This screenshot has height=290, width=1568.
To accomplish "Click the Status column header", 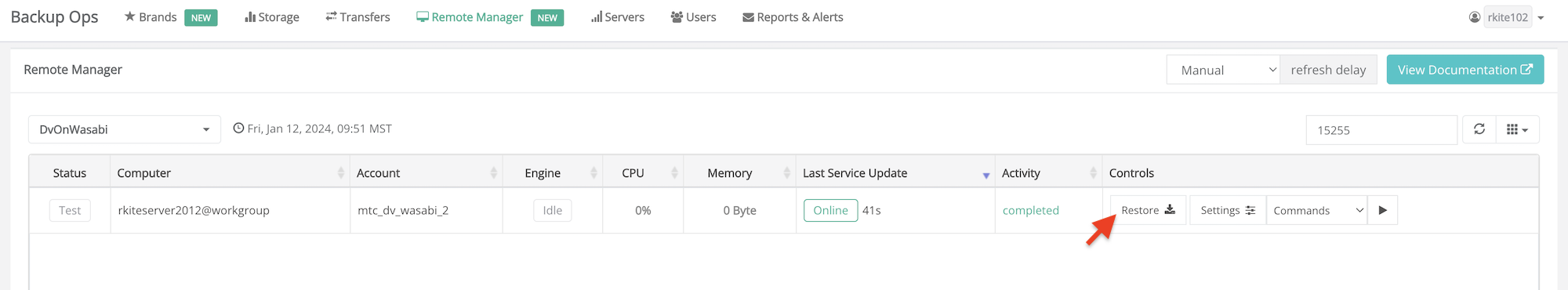I will pos(70,172).
